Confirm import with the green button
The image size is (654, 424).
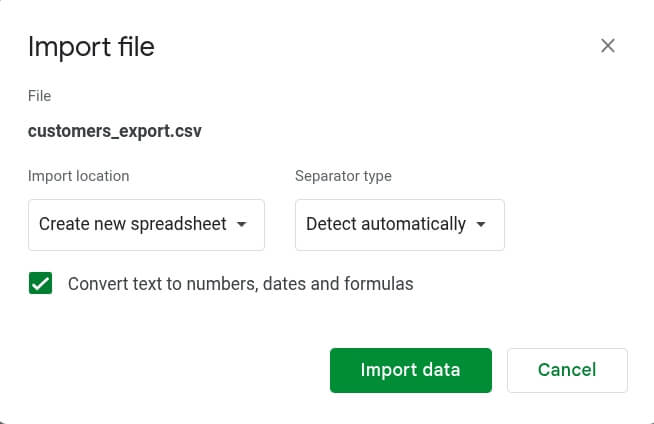click(411, 370)
